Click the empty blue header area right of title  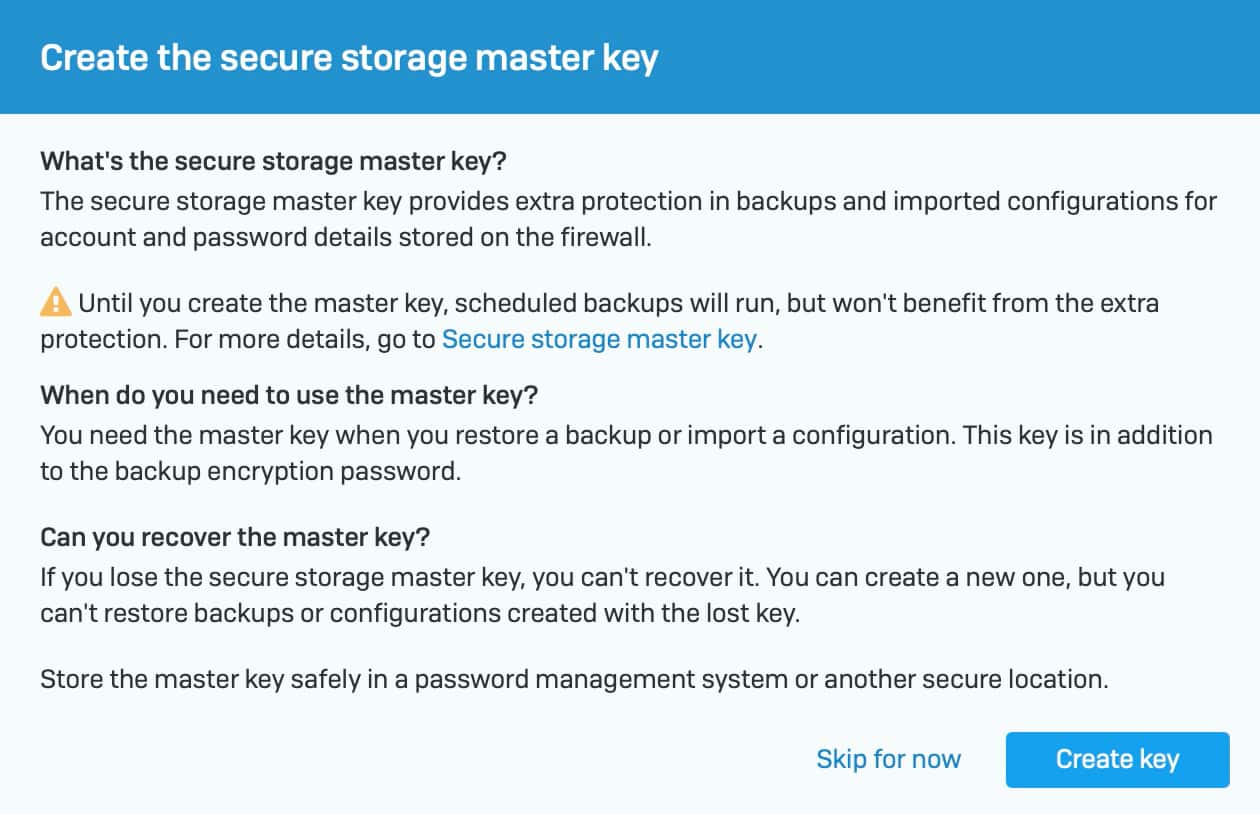click(950, 57)
